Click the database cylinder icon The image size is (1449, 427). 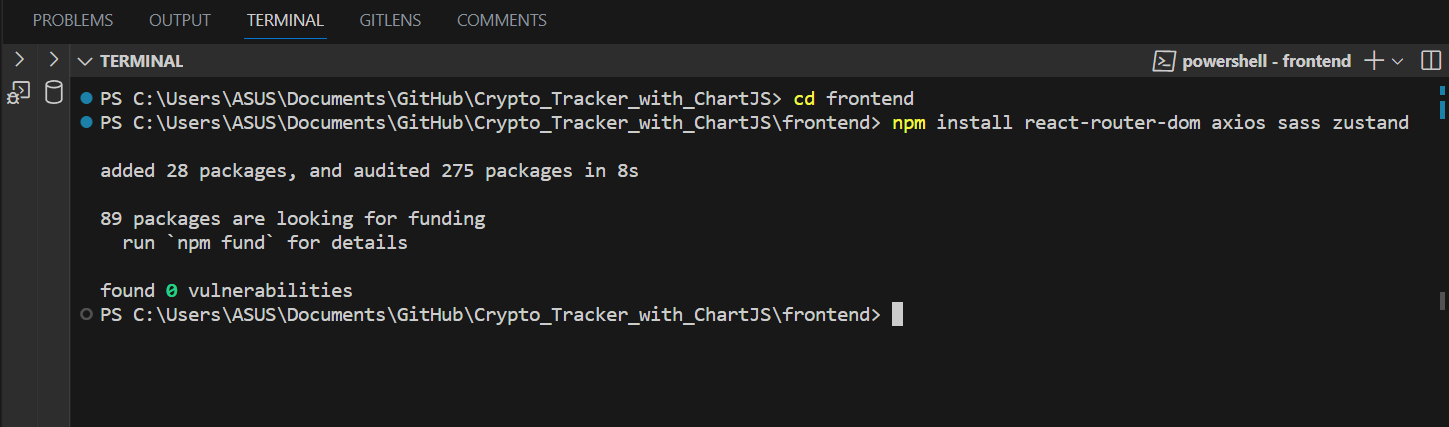point(54,93)
